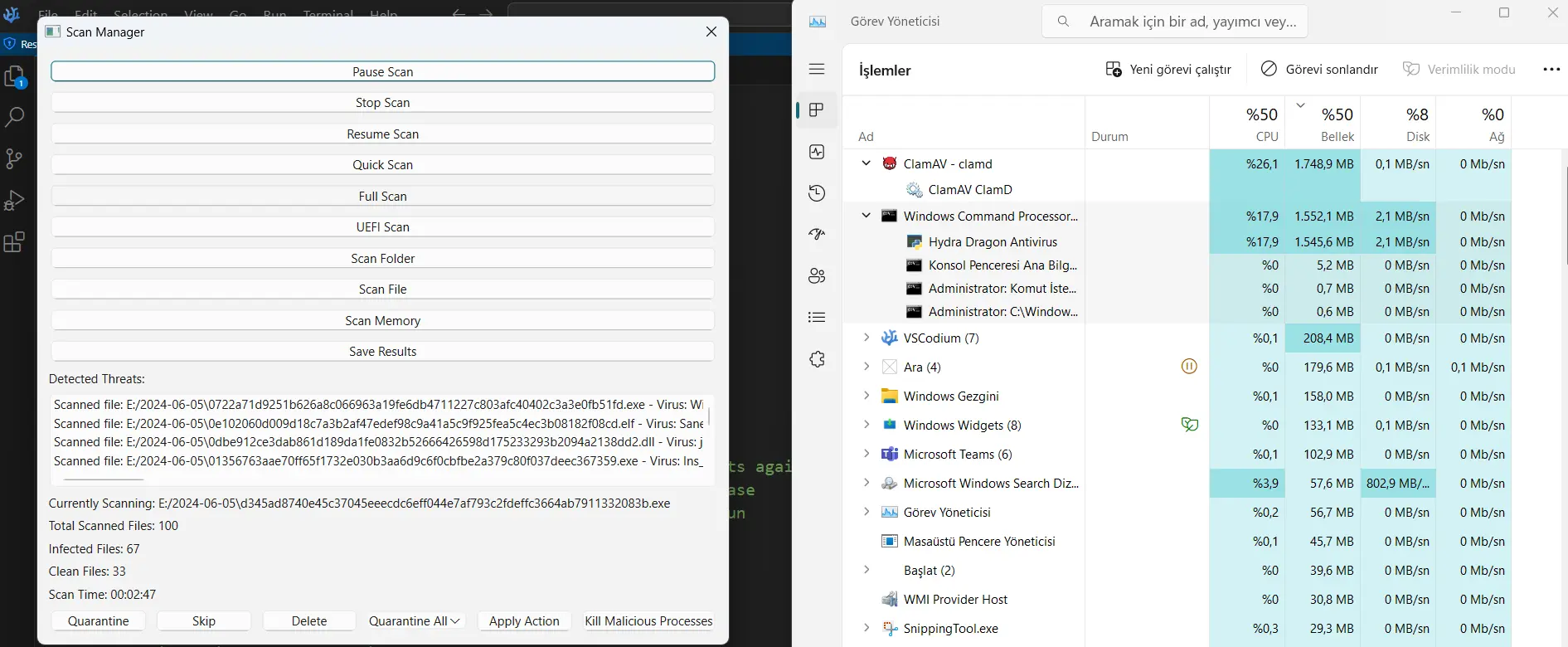Collapse the ClamAV - clamd process group
The height and width of the screenshot is (647, 1568).
867,163
